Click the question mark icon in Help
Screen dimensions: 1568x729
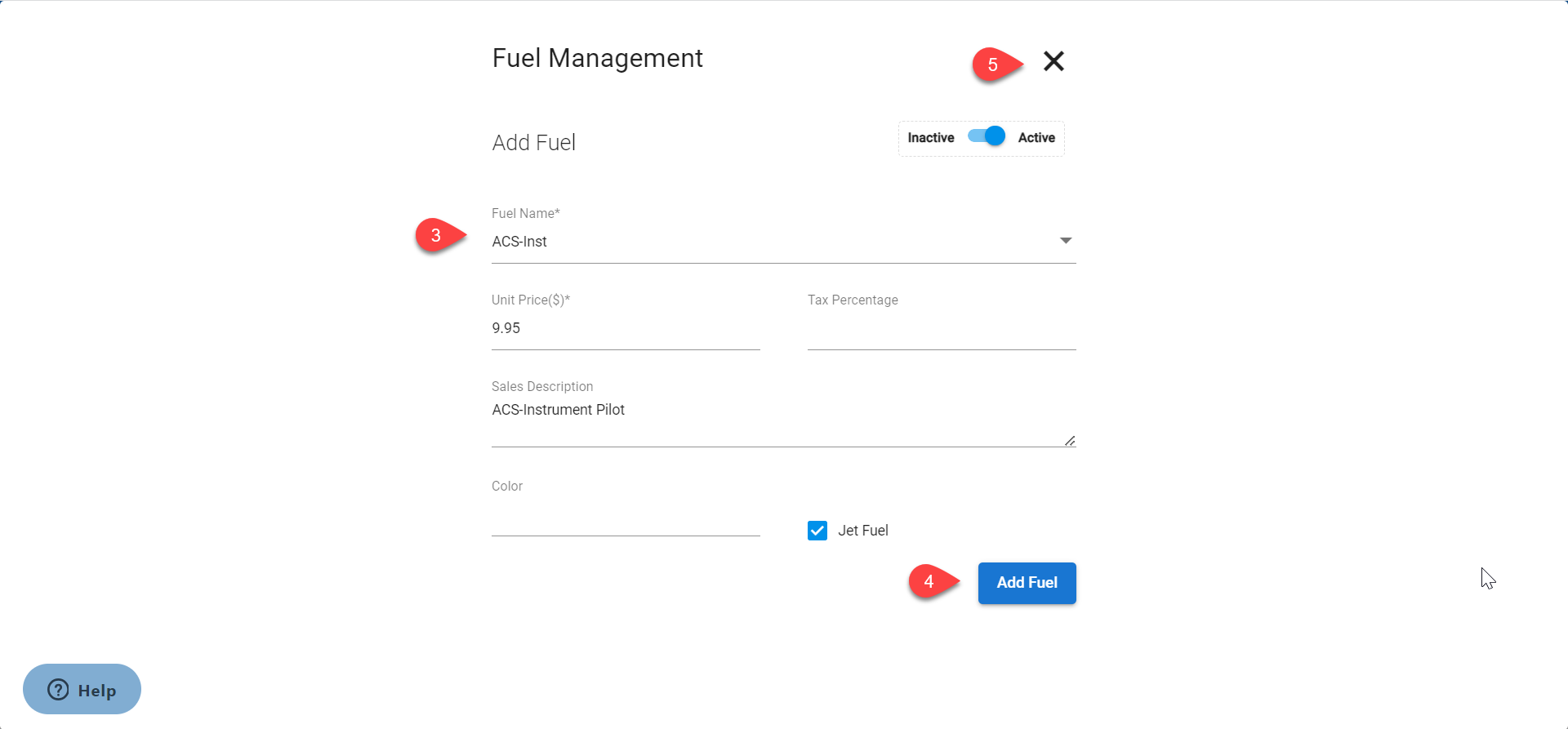58,690
